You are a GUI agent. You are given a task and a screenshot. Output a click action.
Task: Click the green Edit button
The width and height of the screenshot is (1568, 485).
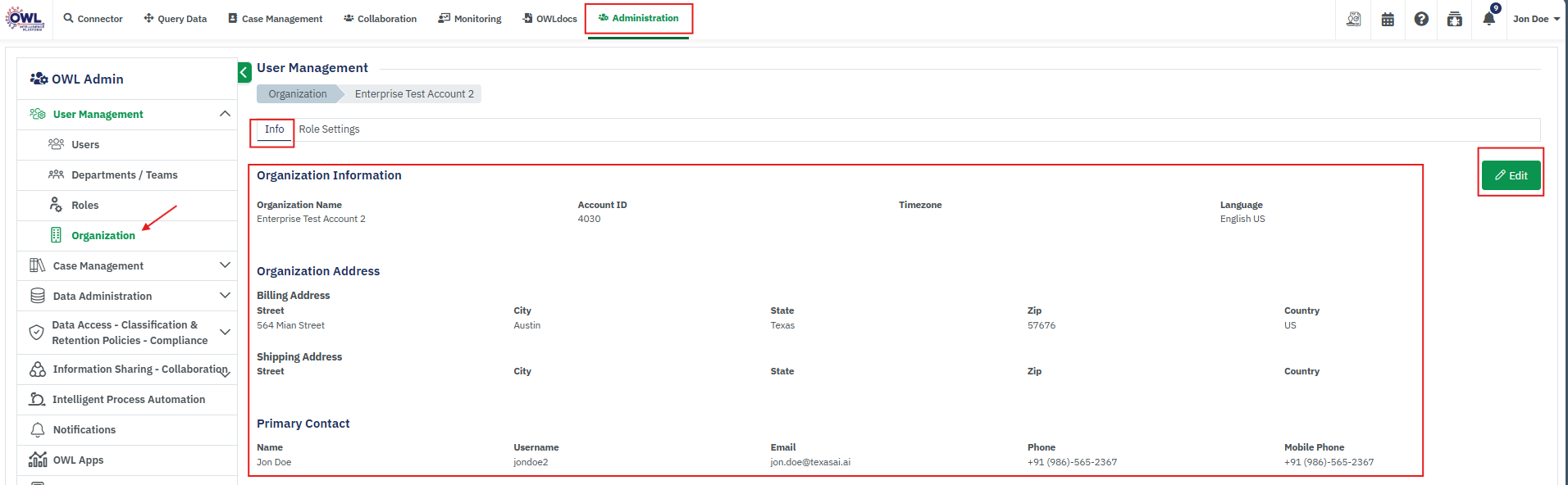(x=1511, y=175)
